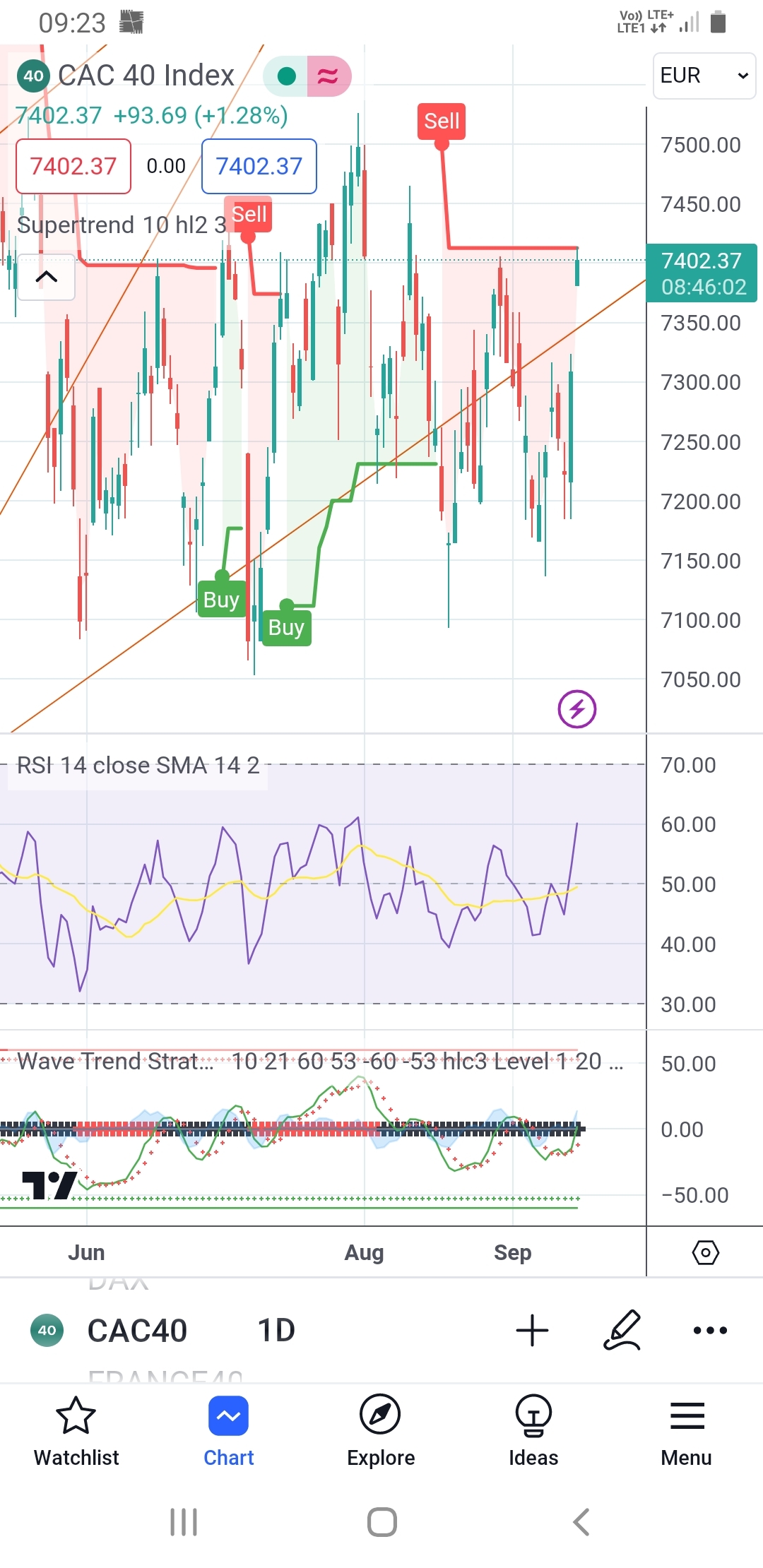This screenshot has width=763, height=1568.
Task: Select the drawing pencil tool icon
Action: [x=622, y=1330]
